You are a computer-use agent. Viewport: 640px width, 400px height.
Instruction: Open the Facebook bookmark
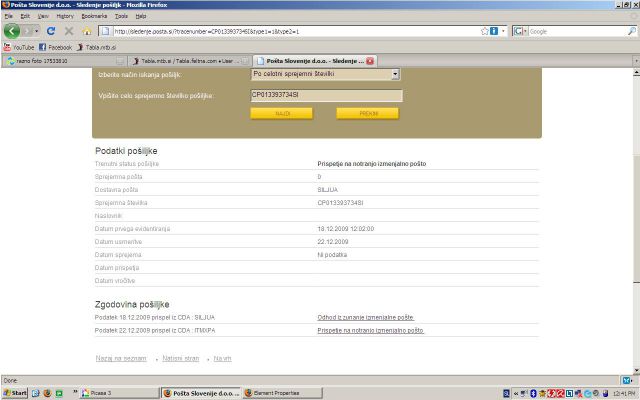55,47
